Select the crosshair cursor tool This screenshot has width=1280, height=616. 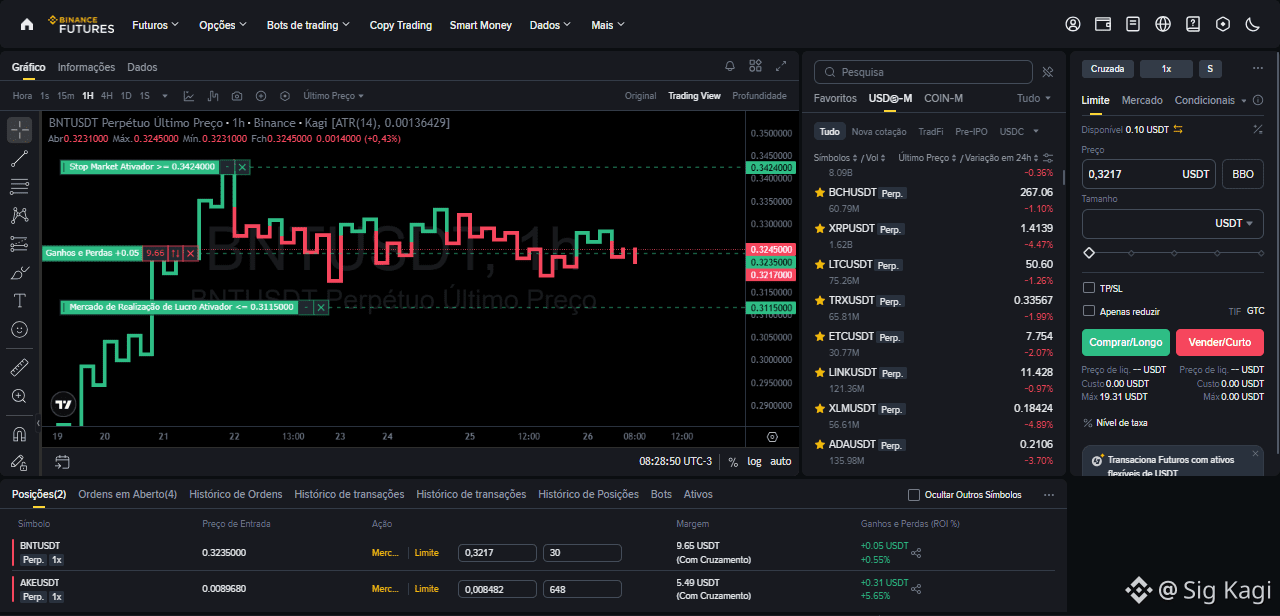[x=19, y=131]
